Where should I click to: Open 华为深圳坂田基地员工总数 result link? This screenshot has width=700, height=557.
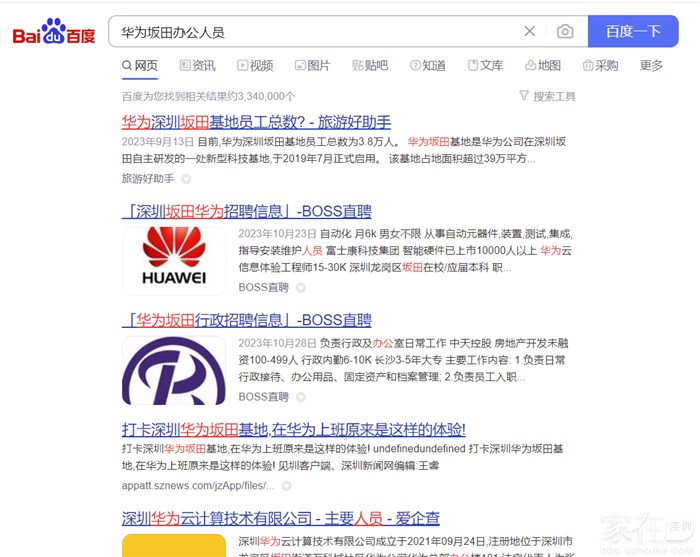click(256, 122)
